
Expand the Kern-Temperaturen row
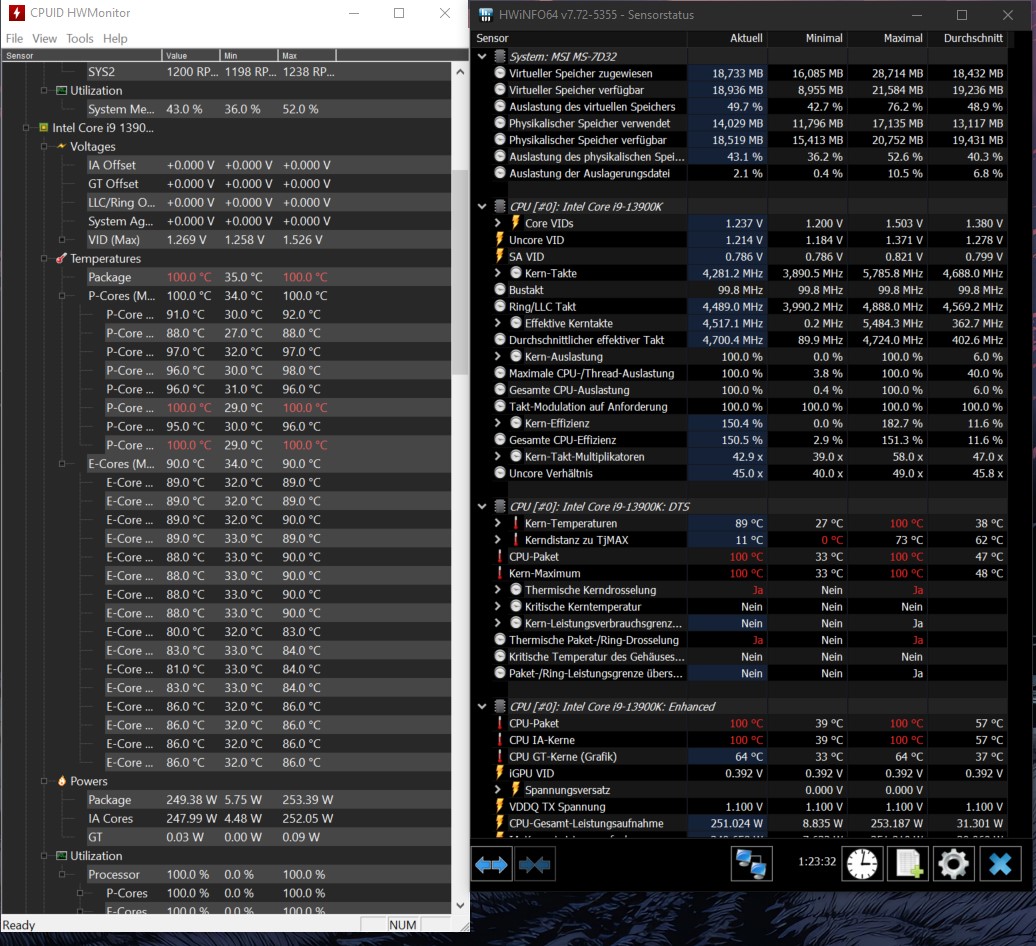point(498,523)
